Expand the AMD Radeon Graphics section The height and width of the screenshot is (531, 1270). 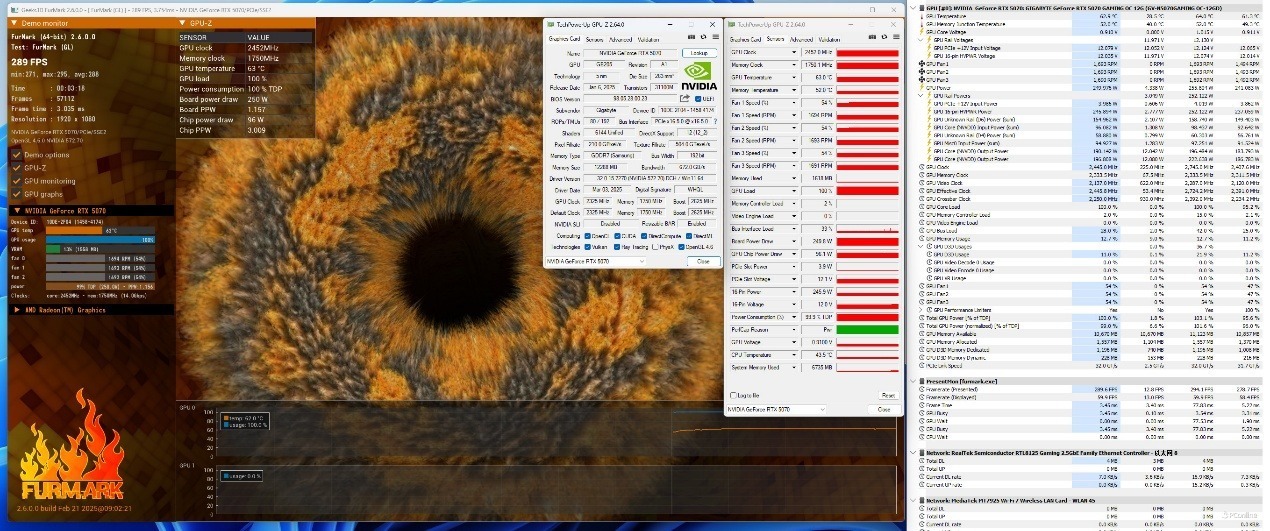tap(17, 310)
